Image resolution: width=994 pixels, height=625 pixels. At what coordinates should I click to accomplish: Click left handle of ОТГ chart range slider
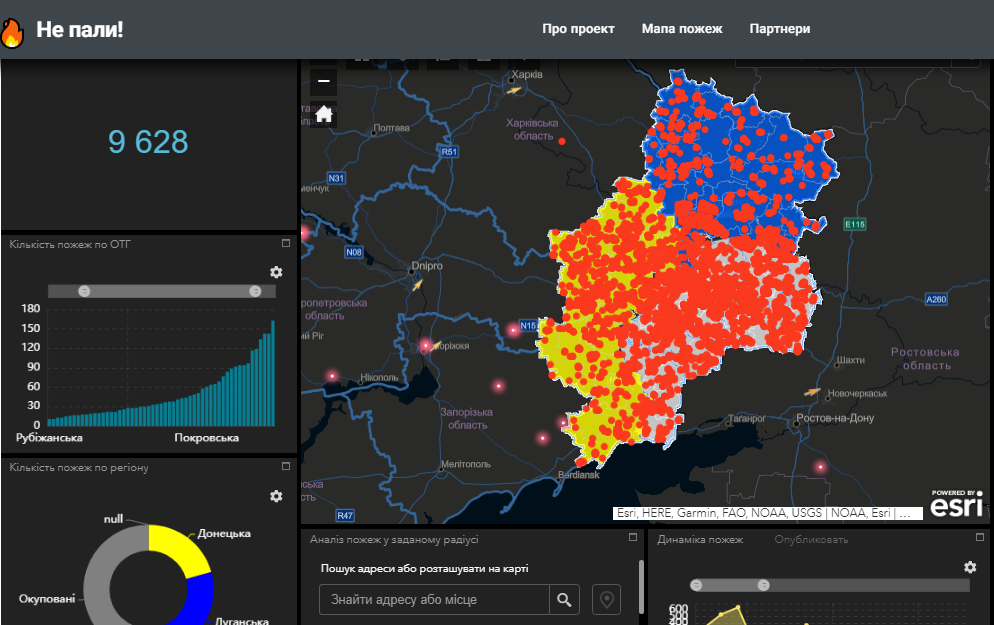[x=84, y=290]
